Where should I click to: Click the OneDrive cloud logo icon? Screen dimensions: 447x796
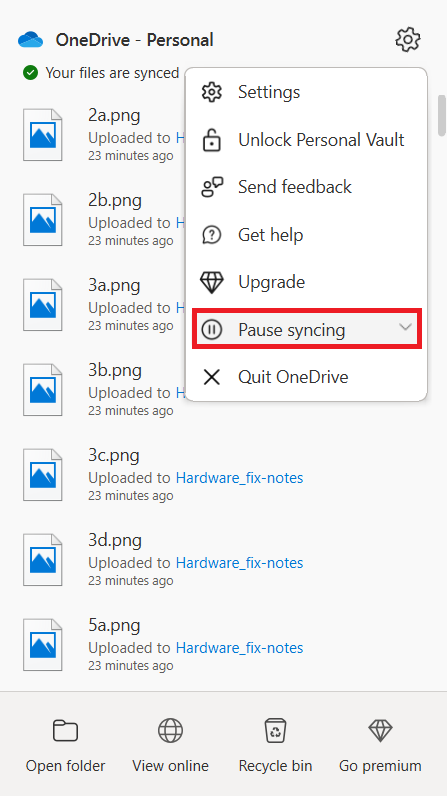tap(30, 39)
